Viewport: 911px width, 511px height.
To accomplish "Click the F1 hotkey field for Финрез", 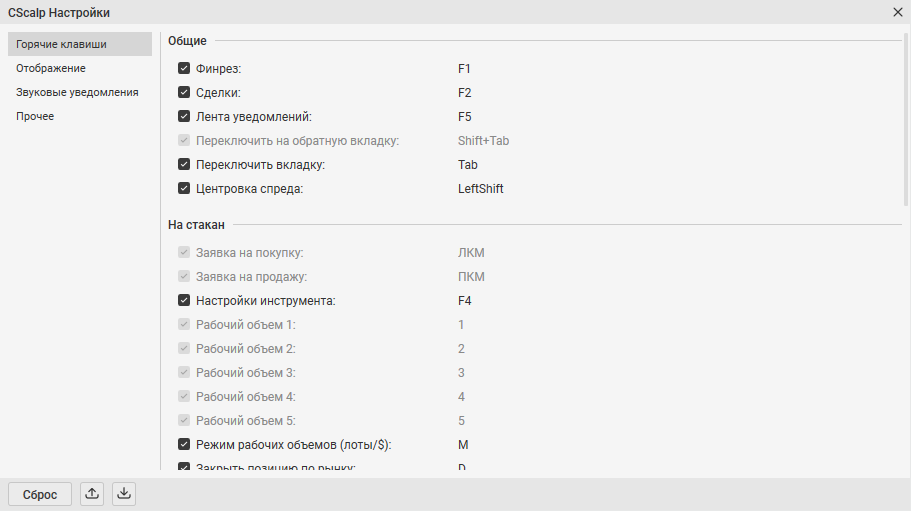I will (x=464, y=69).
